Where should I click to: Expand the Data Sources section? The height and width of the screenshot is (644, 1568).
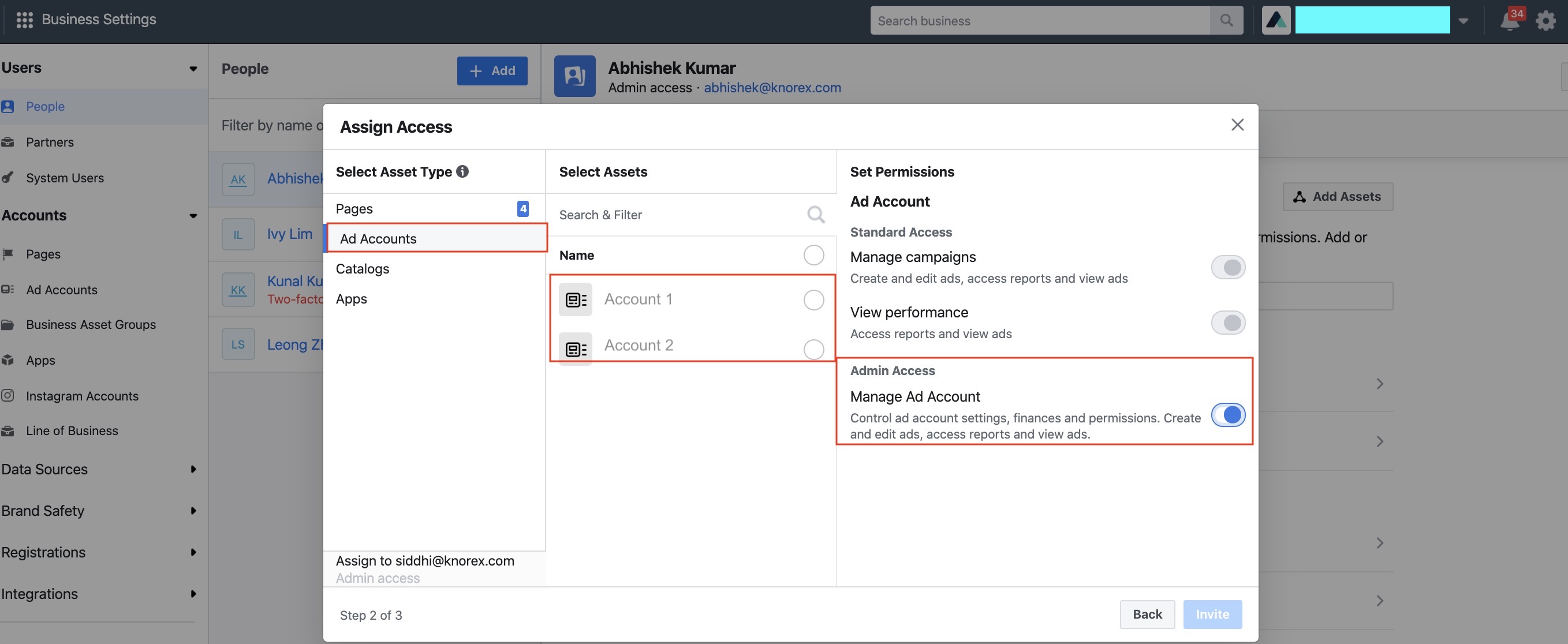[193, 469]
